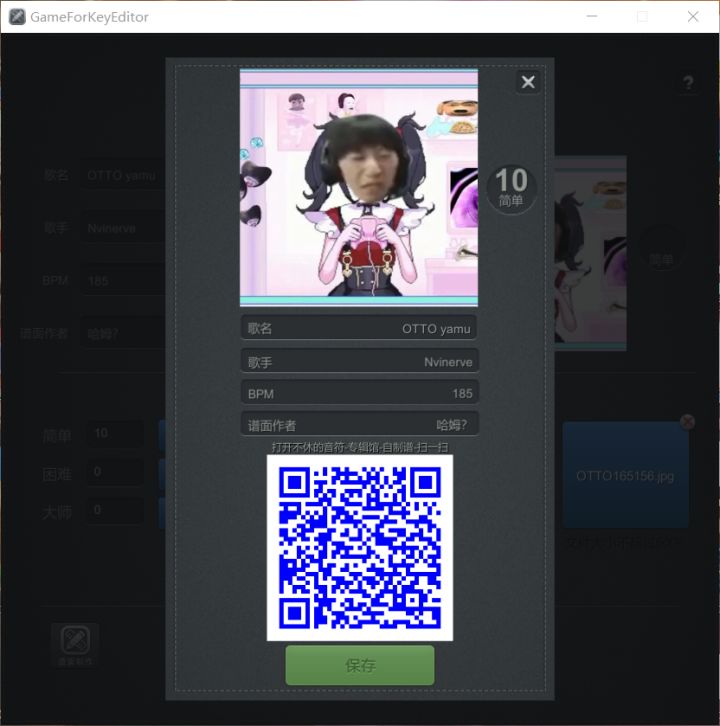
Task: Click the blue QR code image
Action: [x=360, y=548]
